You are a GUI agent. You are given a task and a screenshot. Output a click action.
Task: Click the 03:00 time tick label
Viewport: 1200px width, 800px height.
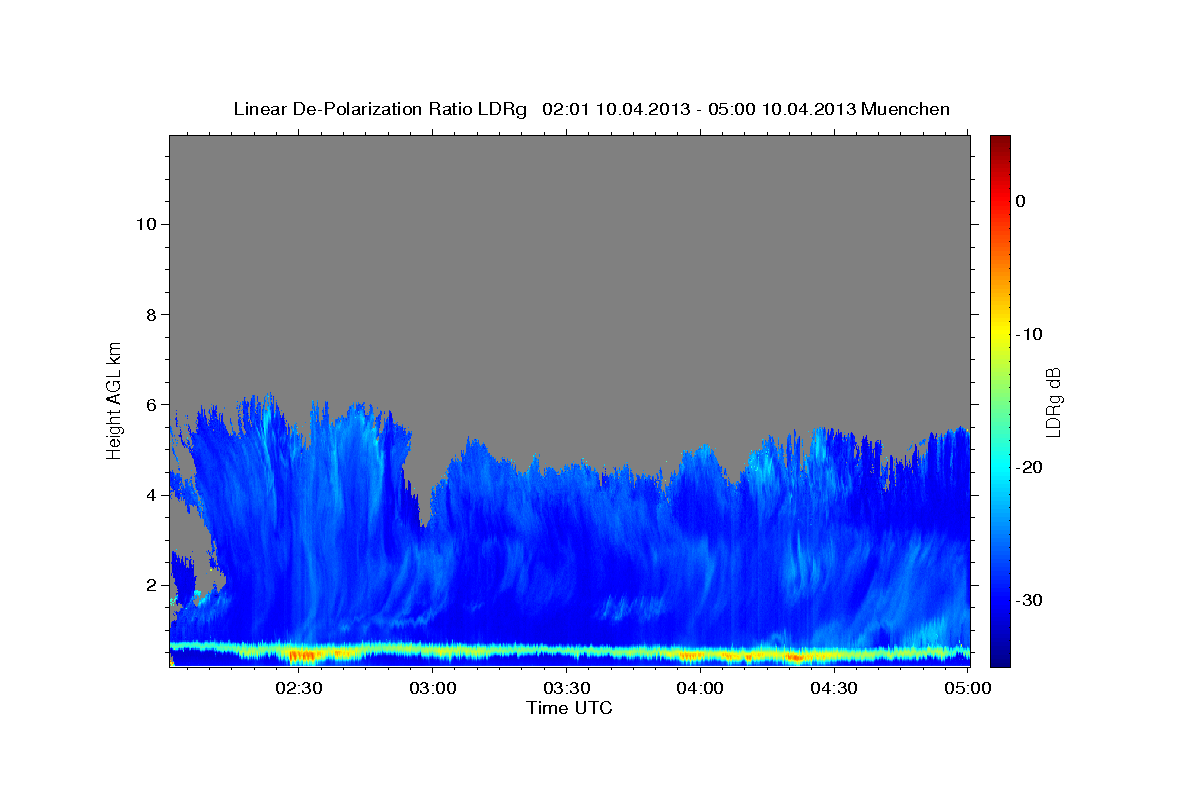pyautogui.click(x=433, y=688)
